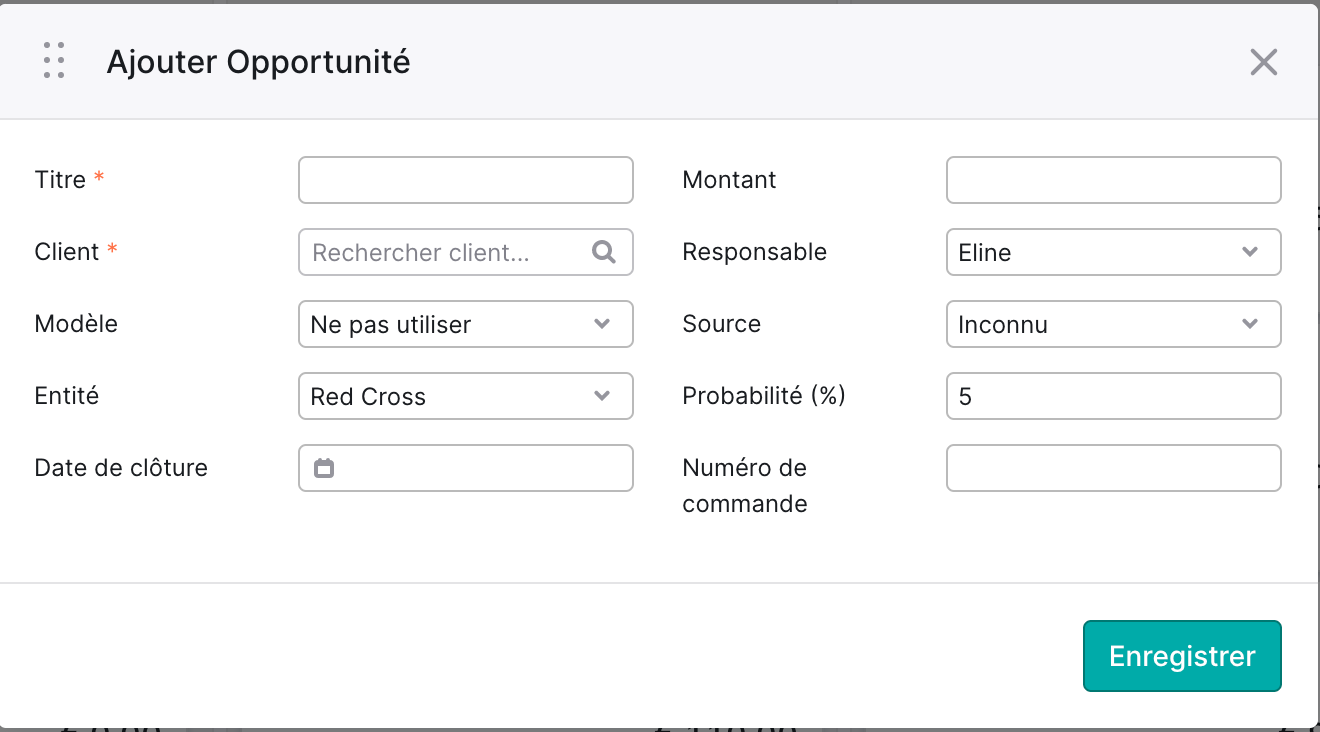Expand the Modèle dropdown chevron
This screenshot has width=1320, height=732.
602,324
